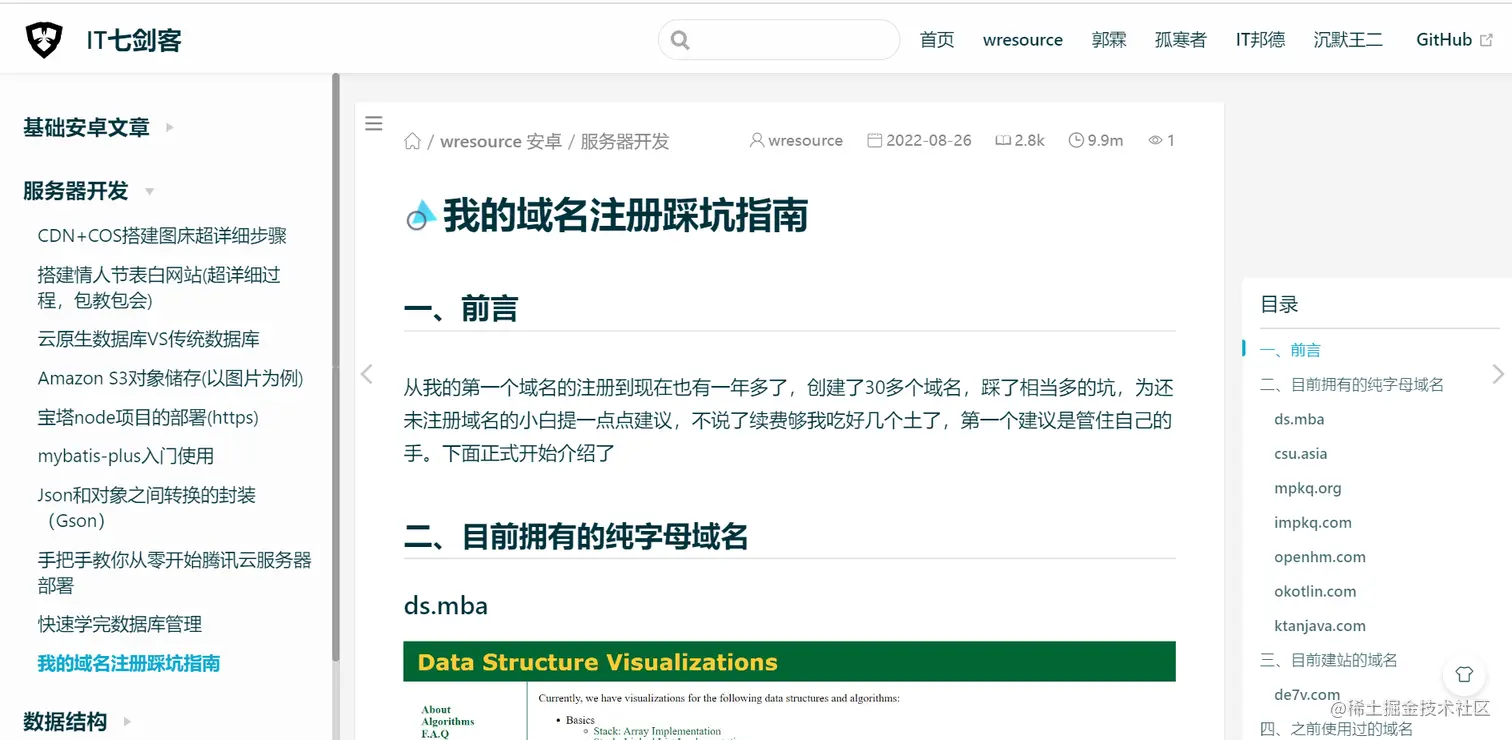Open the IT邦德 nav item
The height and width of the screenshot is (740, 1512).
click(1260, 40)
